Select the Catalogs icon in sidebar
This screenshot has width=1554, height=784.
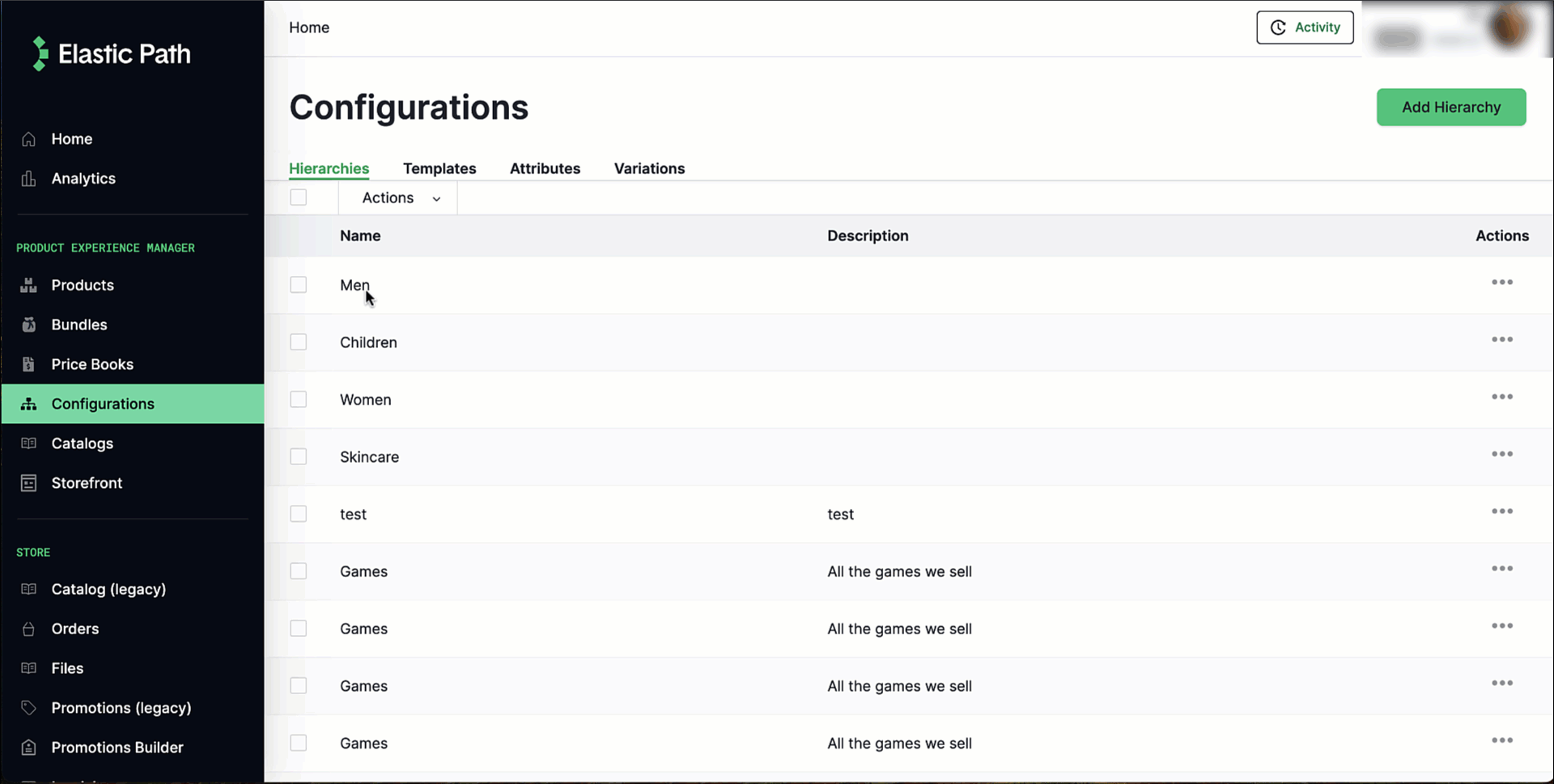(x=28, y=443)
